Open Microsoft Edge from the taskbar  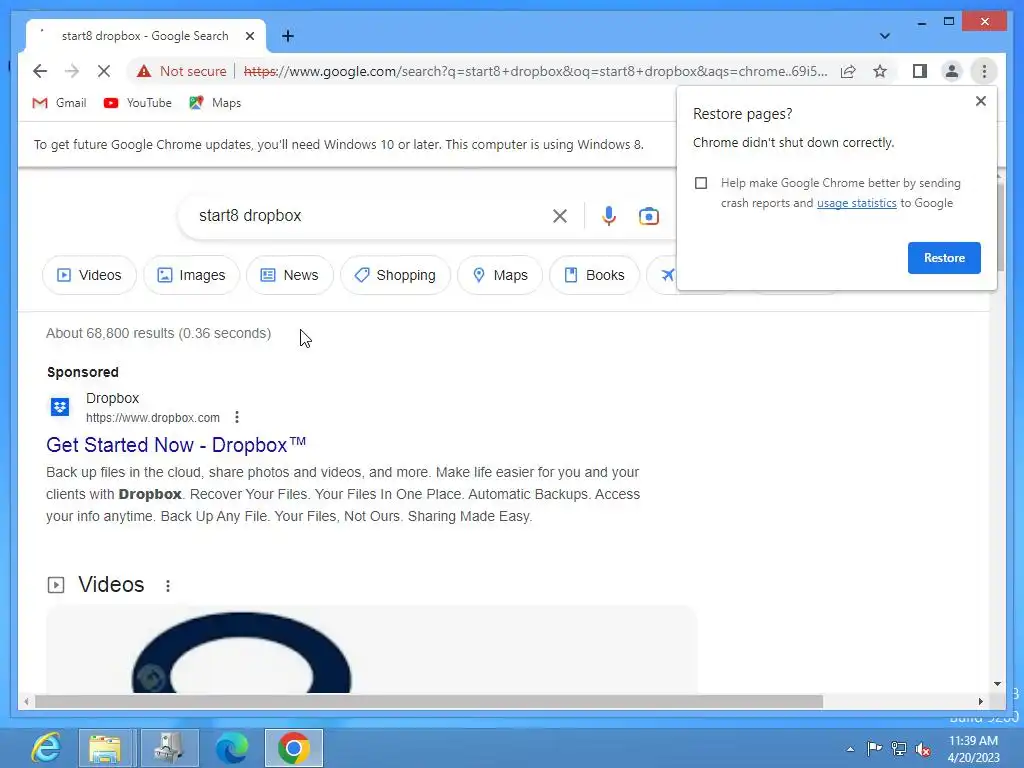[x=232, y=748]
